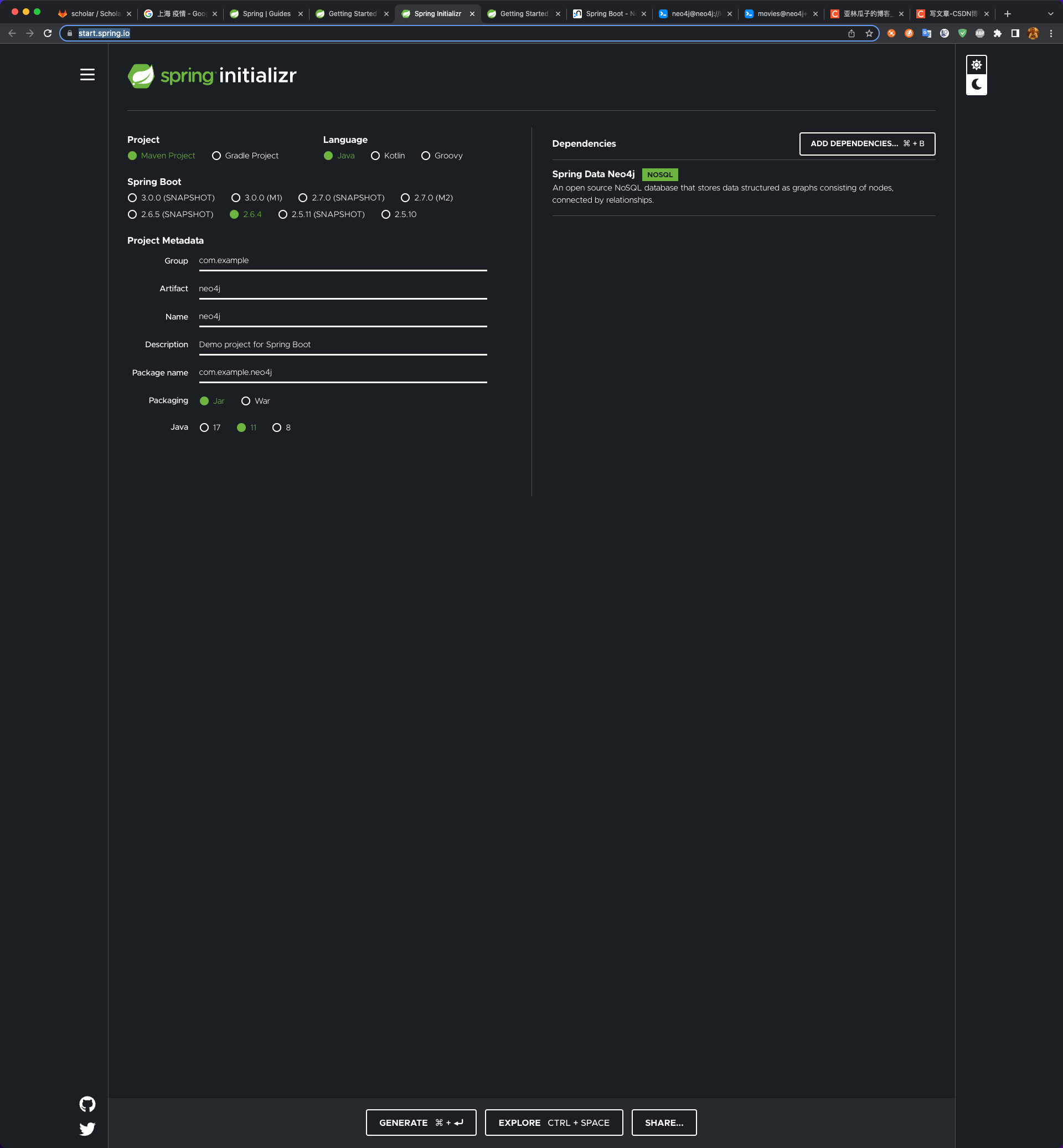Viewport: 1063px width, 1148px height.
Task: Open the Chrome three-dot menu
Action: 1051,33
